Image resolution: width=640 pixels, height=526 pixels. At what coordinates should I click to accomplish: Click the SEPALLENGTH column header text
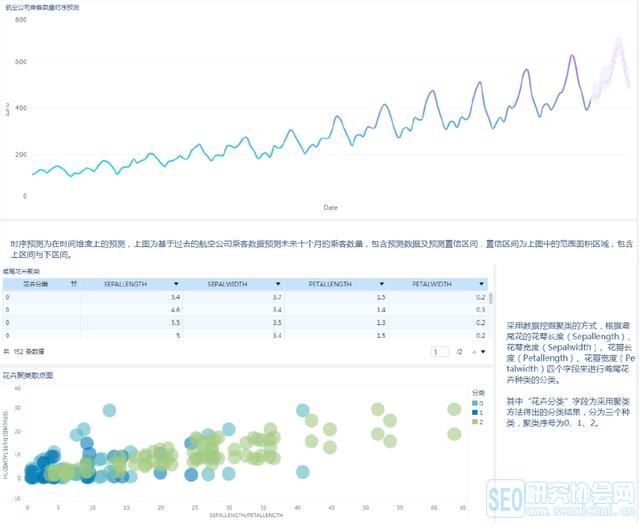pos(125,284)
